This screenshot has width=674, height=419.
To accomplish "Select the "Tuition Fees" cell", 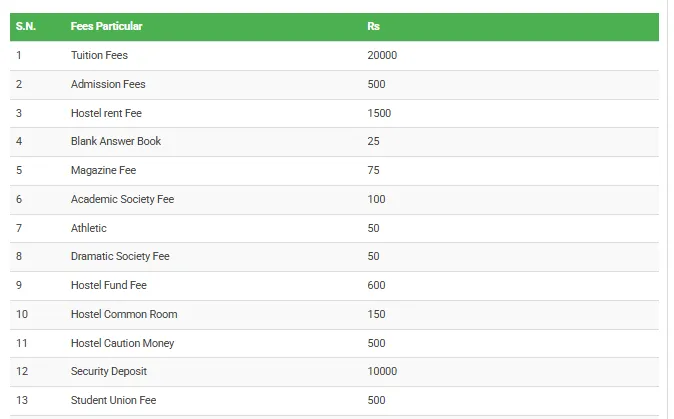I will pos(99,55).
